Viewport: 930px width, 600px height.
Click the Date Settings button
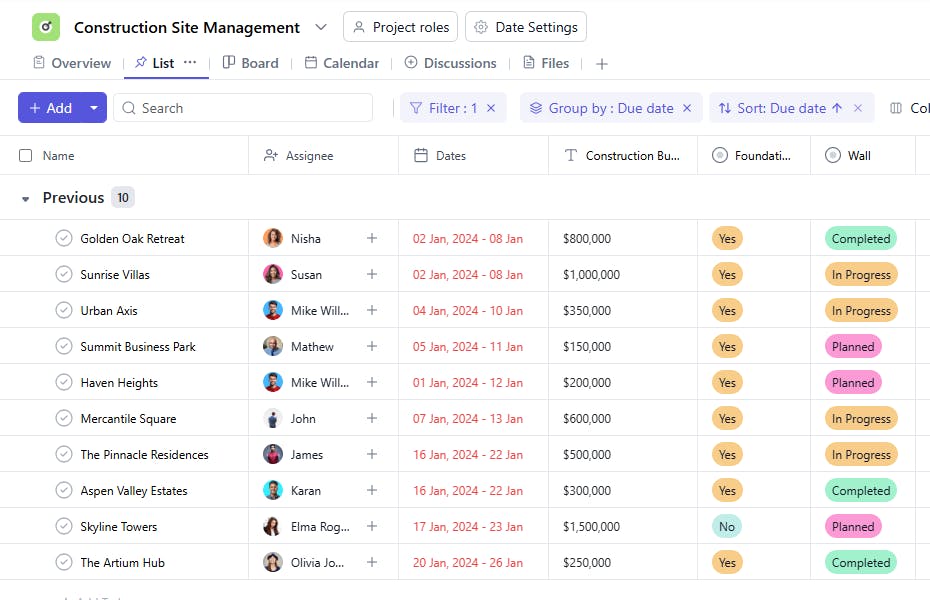(x=526, y=27)
